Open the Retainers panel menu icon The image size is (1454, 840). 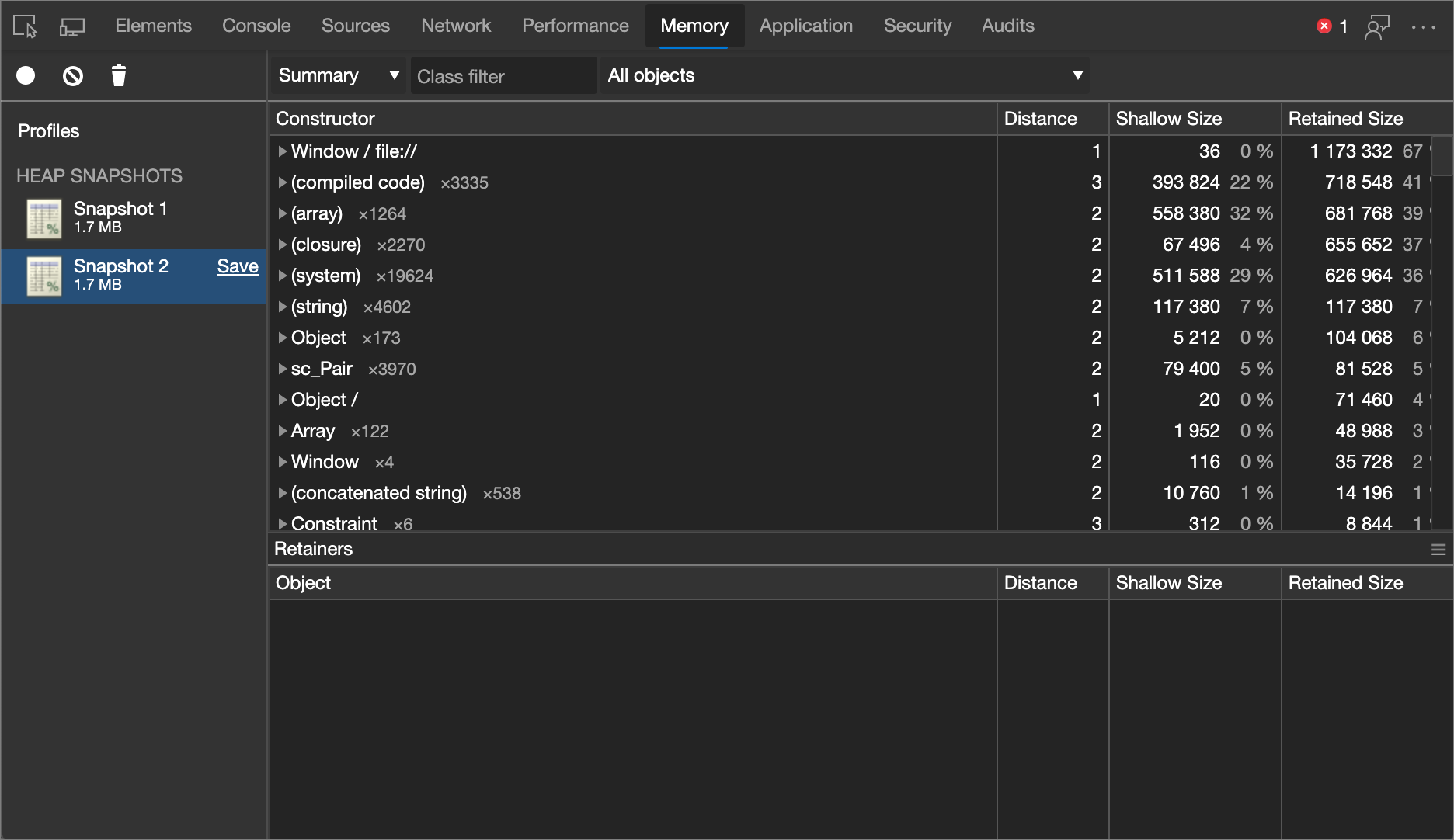[x=1438, y=550]
